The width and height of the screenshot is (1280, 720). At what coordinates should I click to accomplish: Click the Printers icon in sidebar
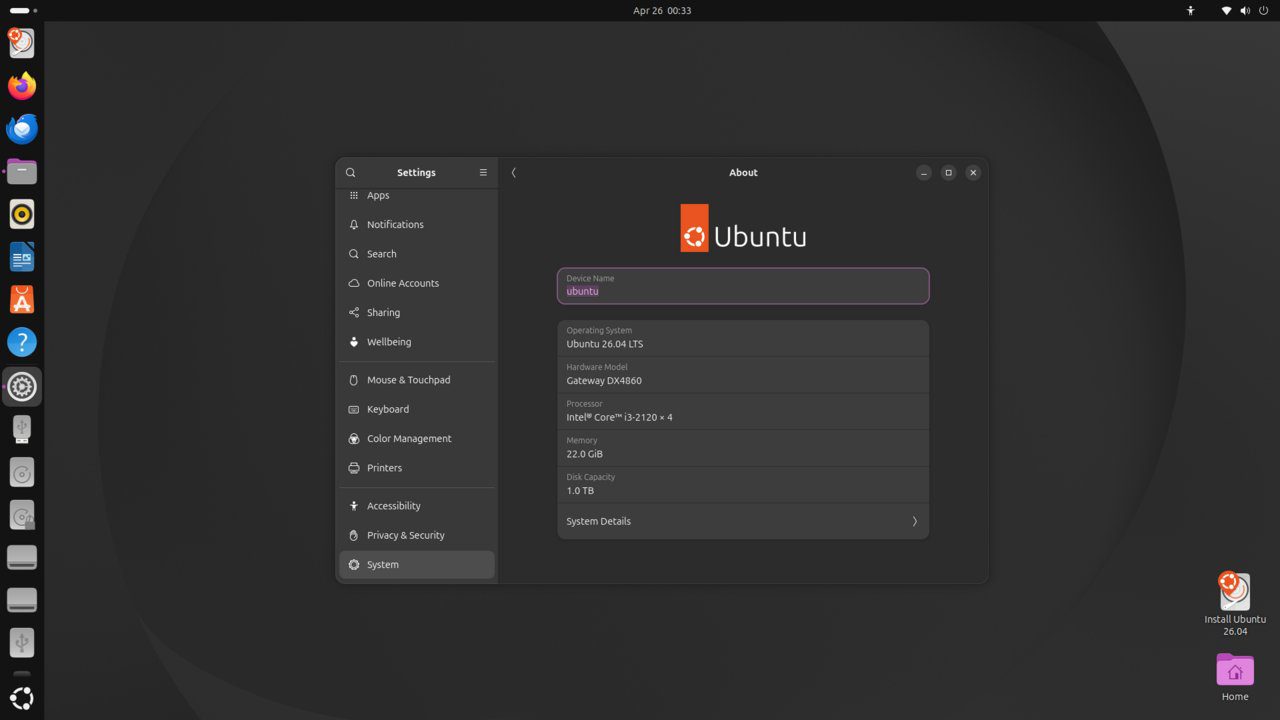coord(354,468)
